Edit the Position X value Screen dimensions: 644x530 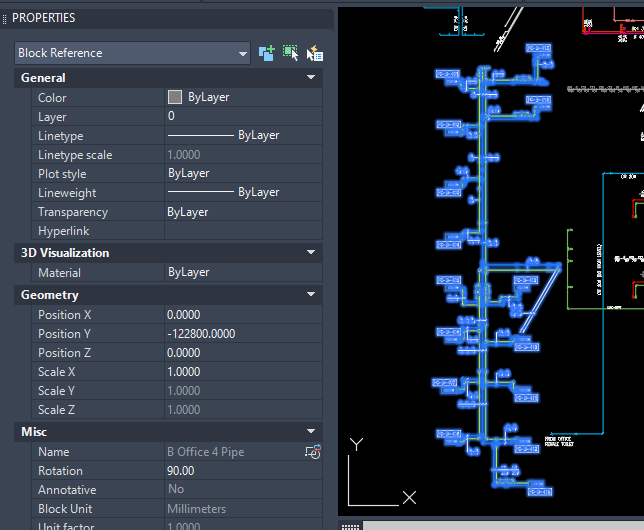[x=243, y=315]
